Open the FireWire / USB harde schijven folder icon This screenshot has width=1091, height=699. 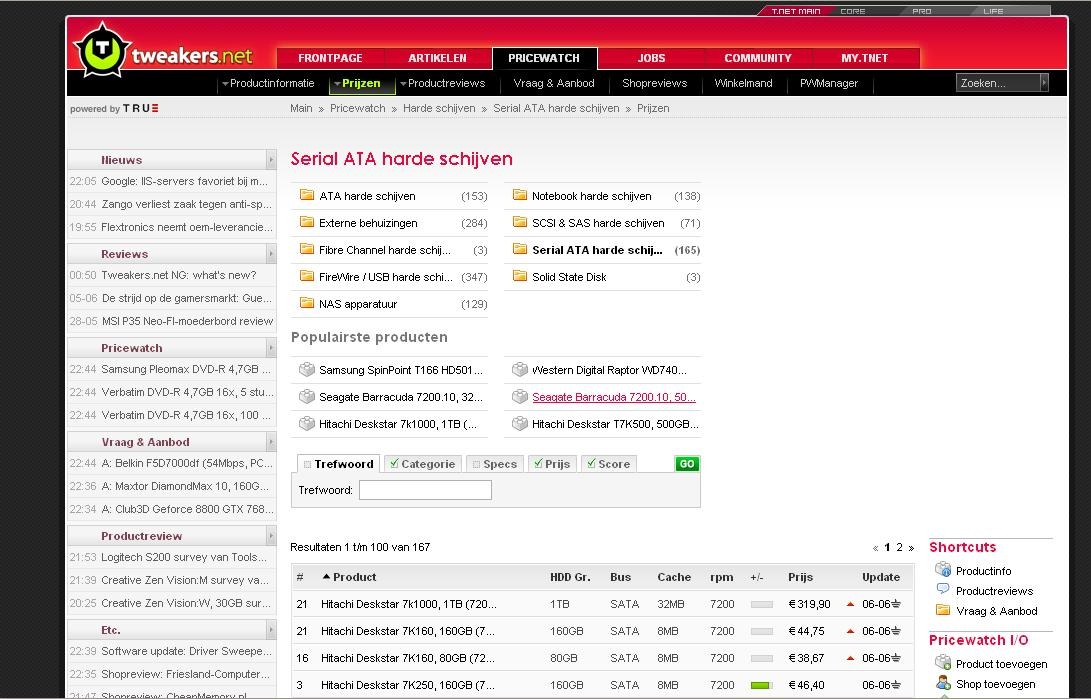(307, 276)
